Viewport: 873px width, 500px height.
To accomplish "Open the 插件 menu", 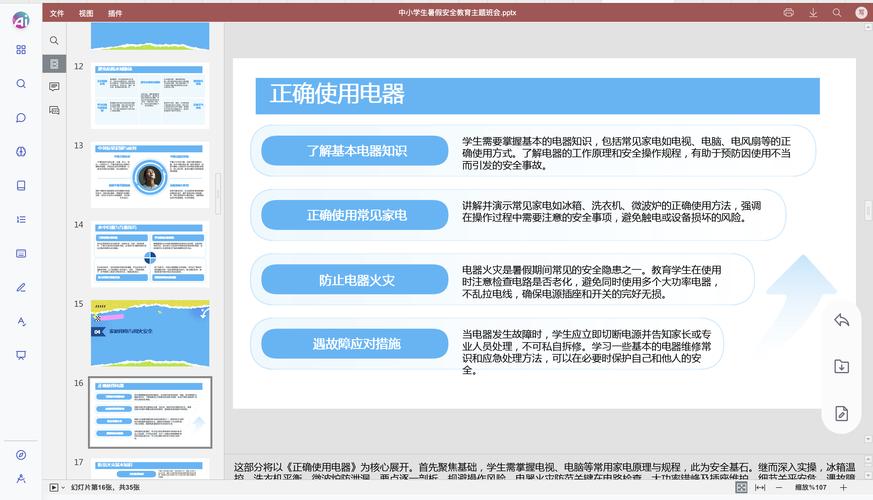I will click(115, 13).
